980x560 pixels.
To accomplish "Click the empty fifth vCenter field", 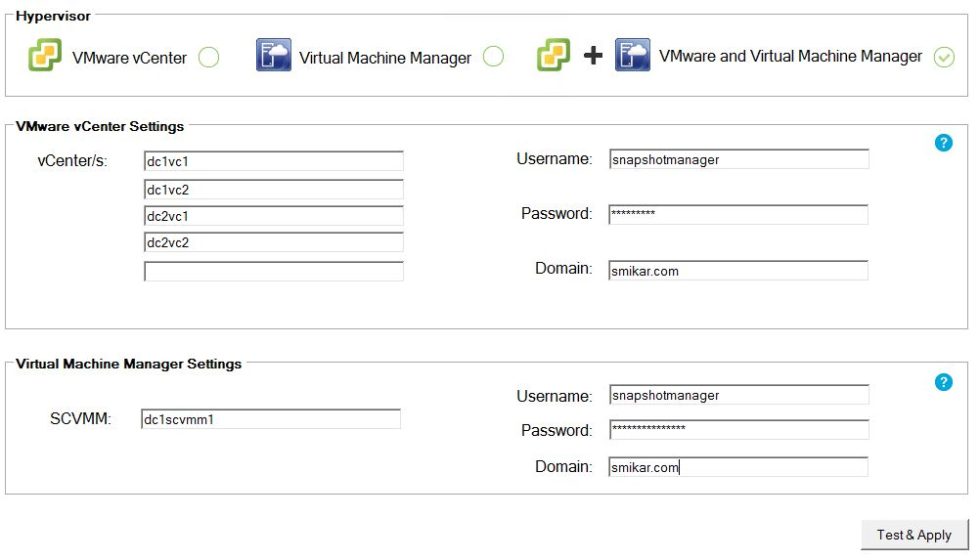I will point(273,271).
